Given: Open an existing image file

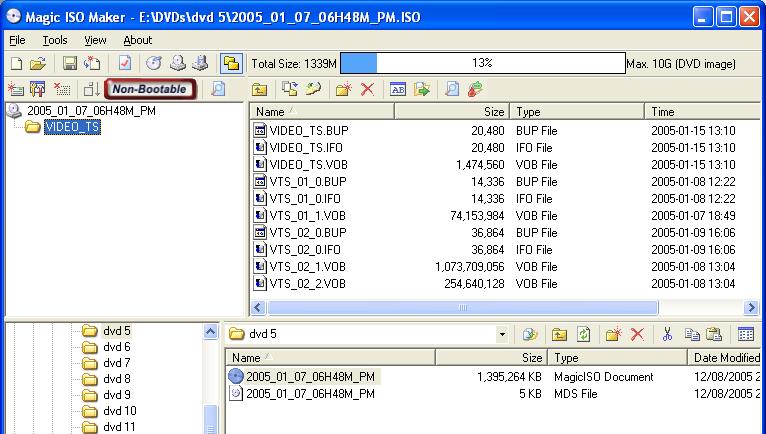Looking at the screenshot, I should (x=38, y=64).
